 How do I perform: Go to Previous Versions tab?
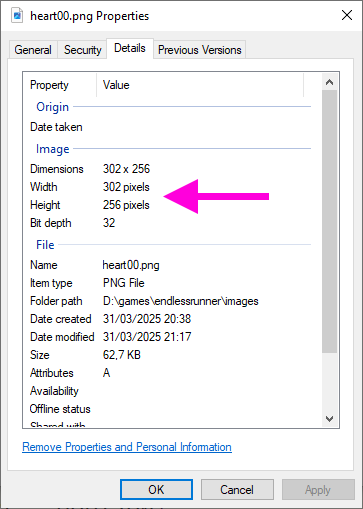(200, 50)
